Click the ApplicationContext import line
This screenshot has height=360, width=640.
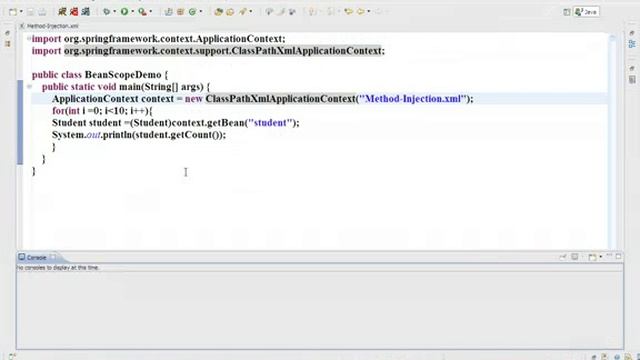[159, 39]
